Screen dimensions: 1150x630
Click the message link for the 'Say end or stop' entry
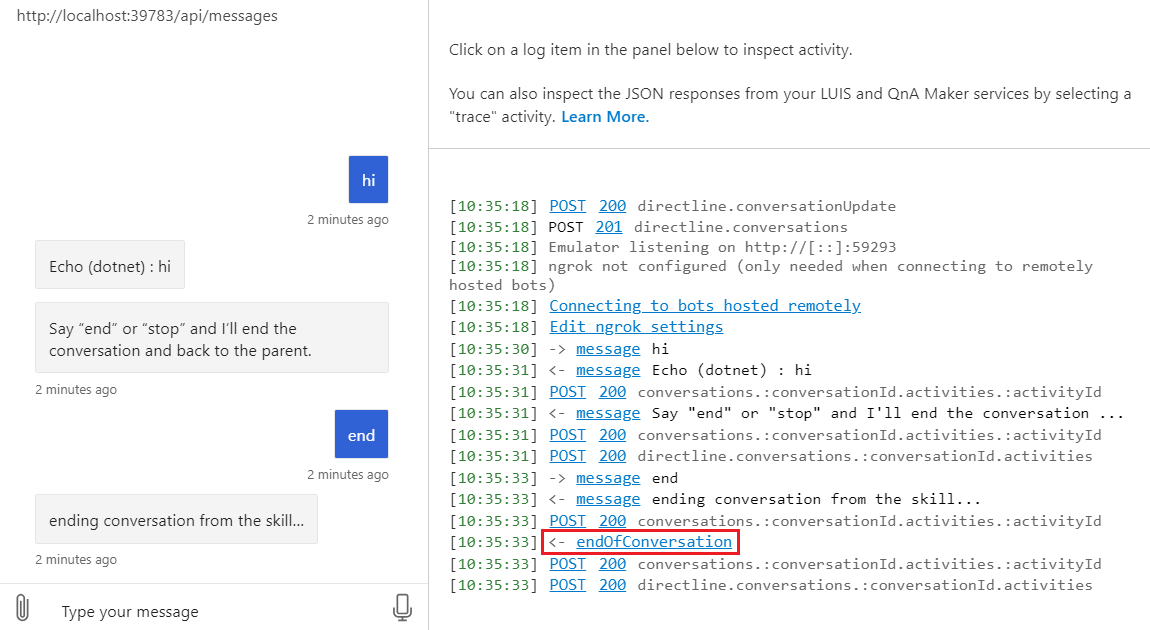pyautogui.click(x=608, y=412)
